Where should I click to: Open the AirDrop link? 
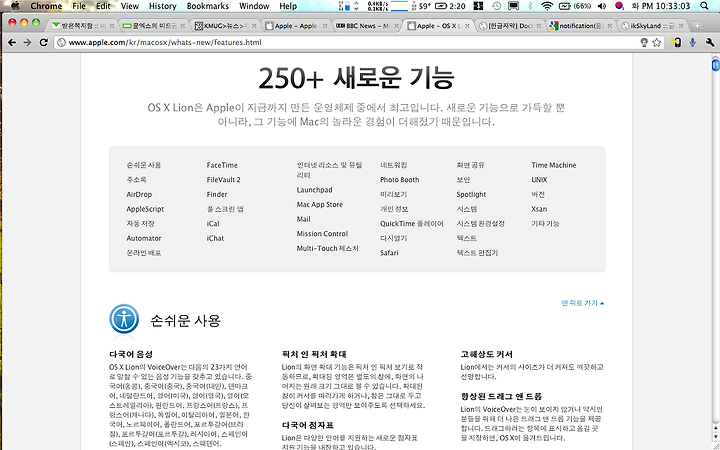pyautogui.click(x=139, y=194)
